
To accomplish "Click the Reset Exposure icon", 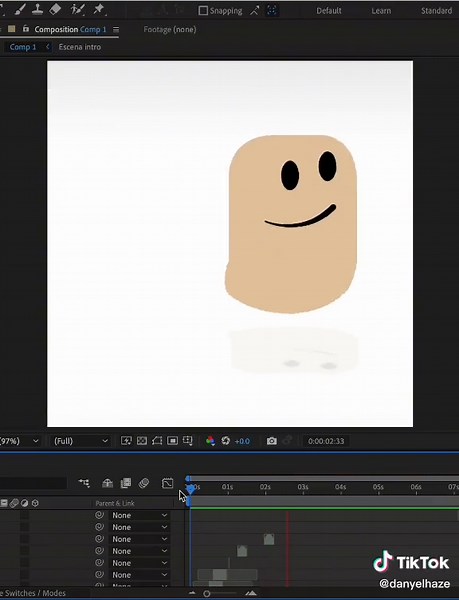I will [x=226, y=441].
